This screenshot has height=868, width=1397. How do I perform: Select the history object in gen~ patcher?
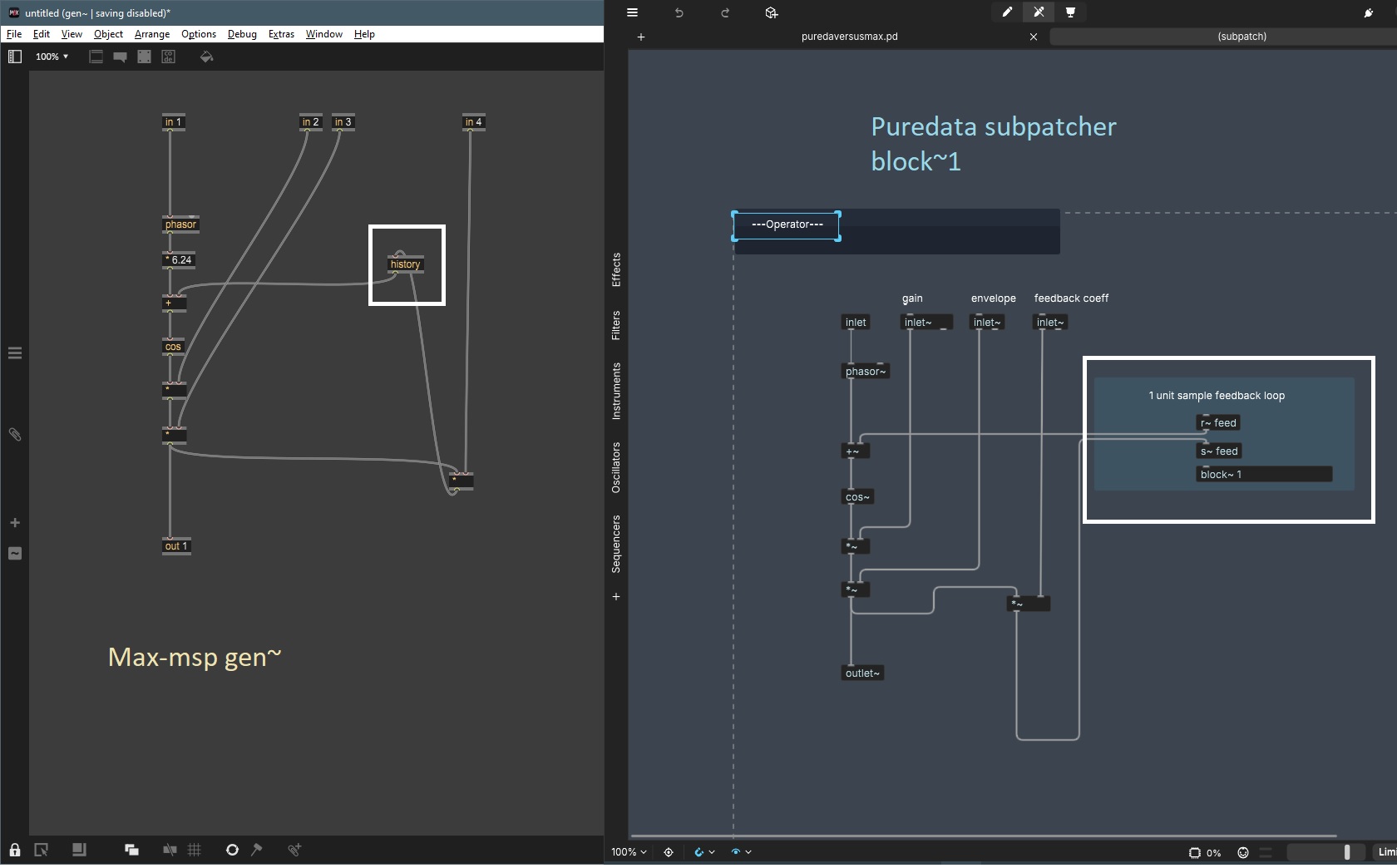(x=406, y=264)
